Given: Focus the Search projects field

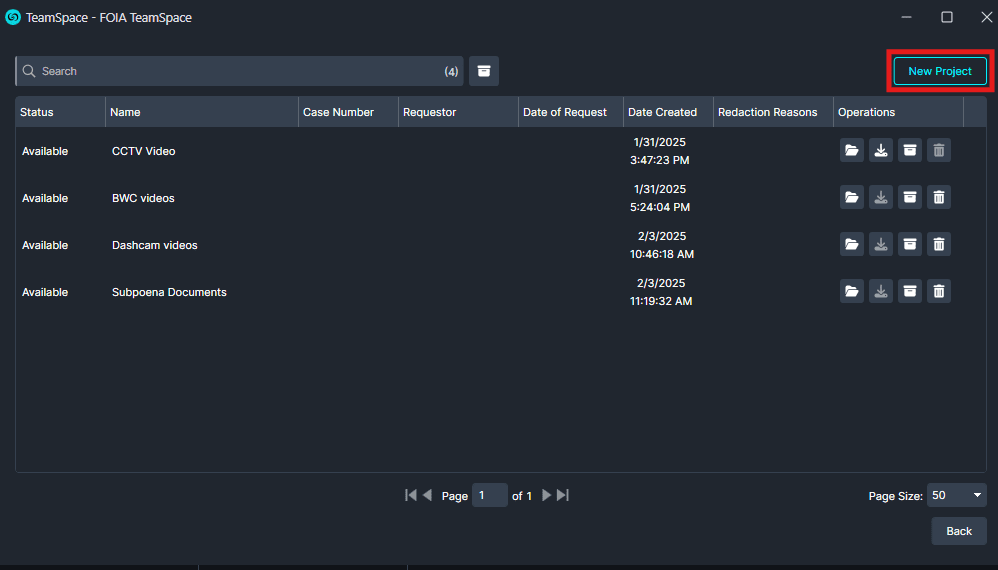Looking at the screenshot, I should 239,71.
